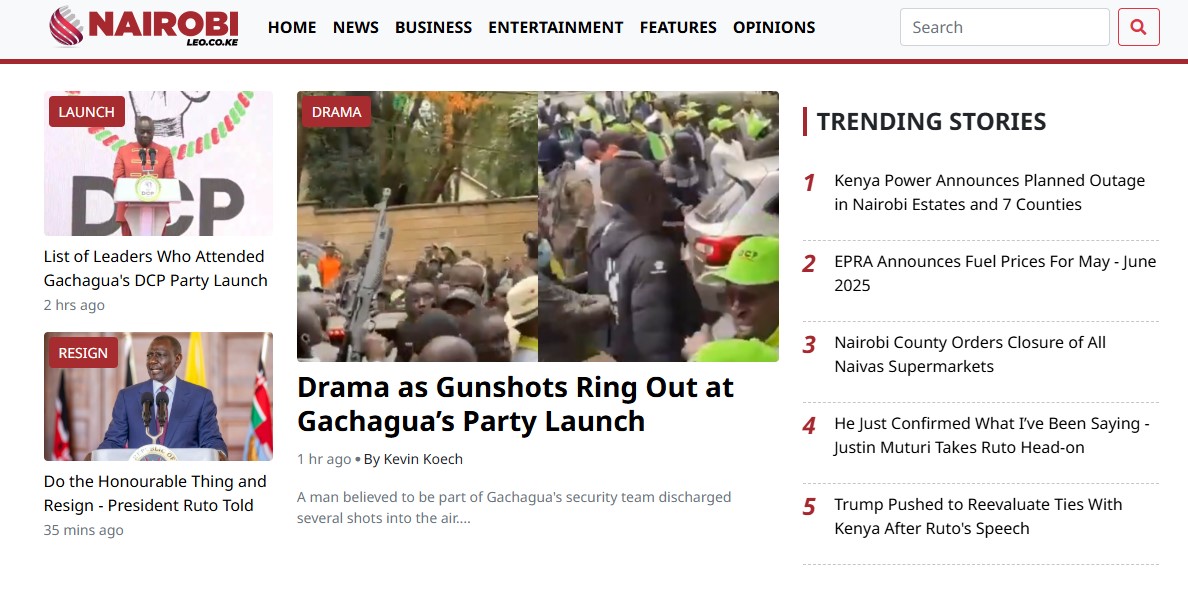Open EPRA Fuel Prices trending story
This screenshot has width=1188, height=604.
[x=994, y=273]
